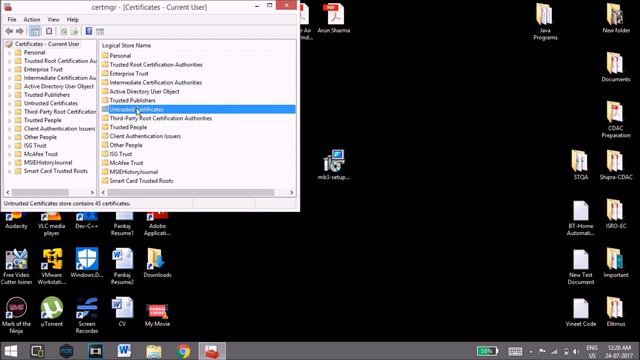Viewport: 640px width, 360px height.
Task: Select Third-Party Root Certification Authorities in list
Action: pyautogui.click(x=160, y=118)
